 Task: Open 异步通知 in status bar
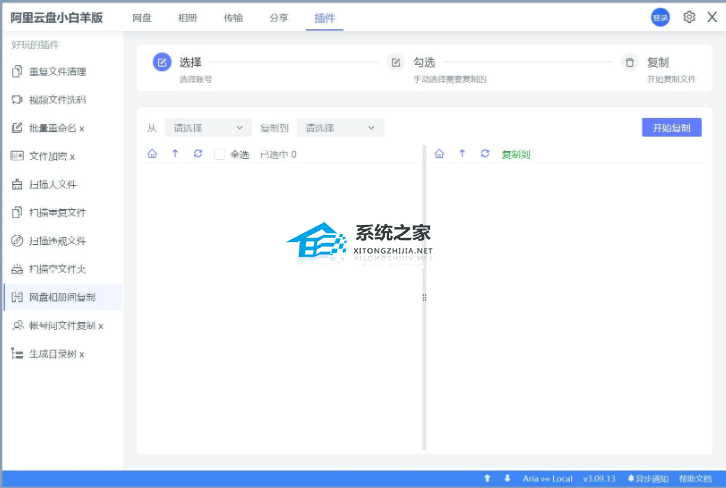click(x=648, y=479)
